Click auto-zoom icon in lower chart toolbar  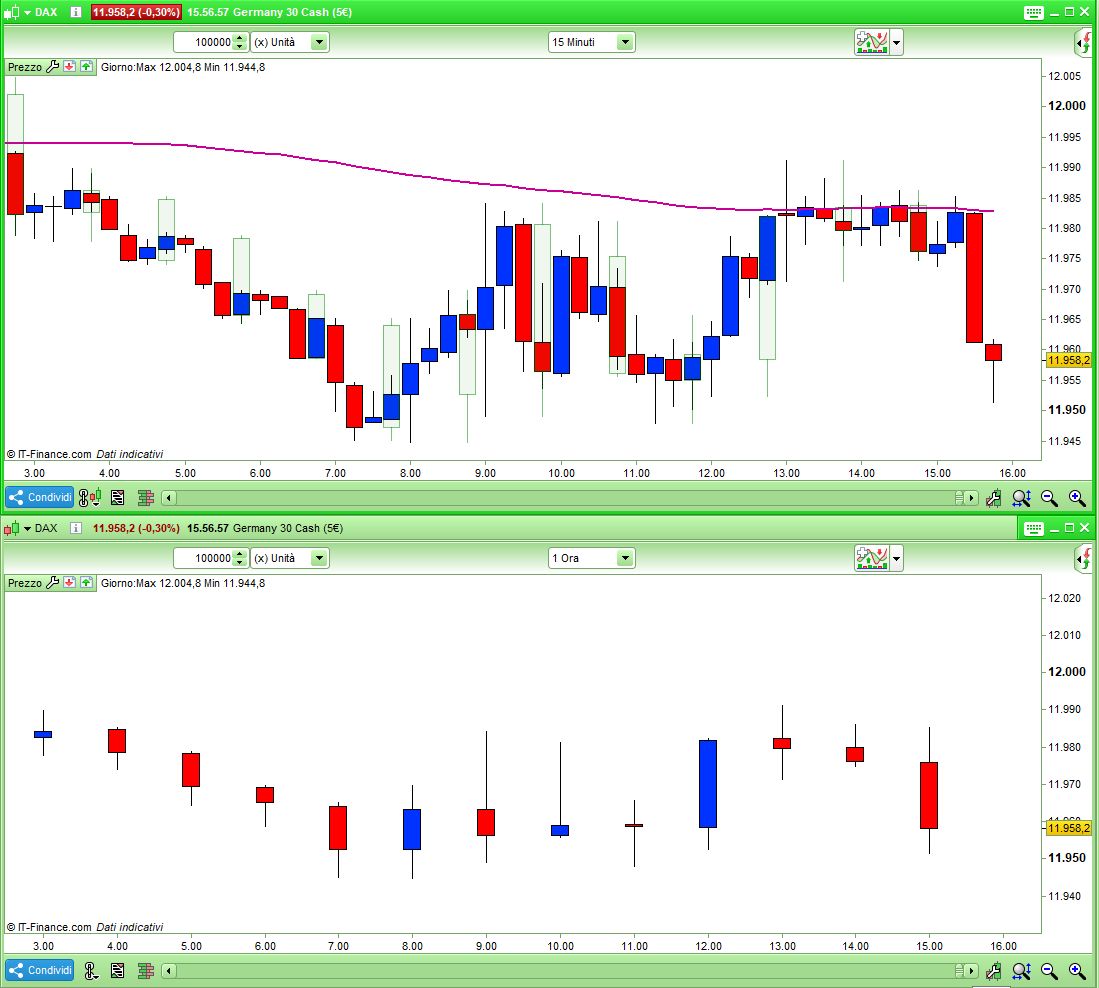coord(1021,971)
